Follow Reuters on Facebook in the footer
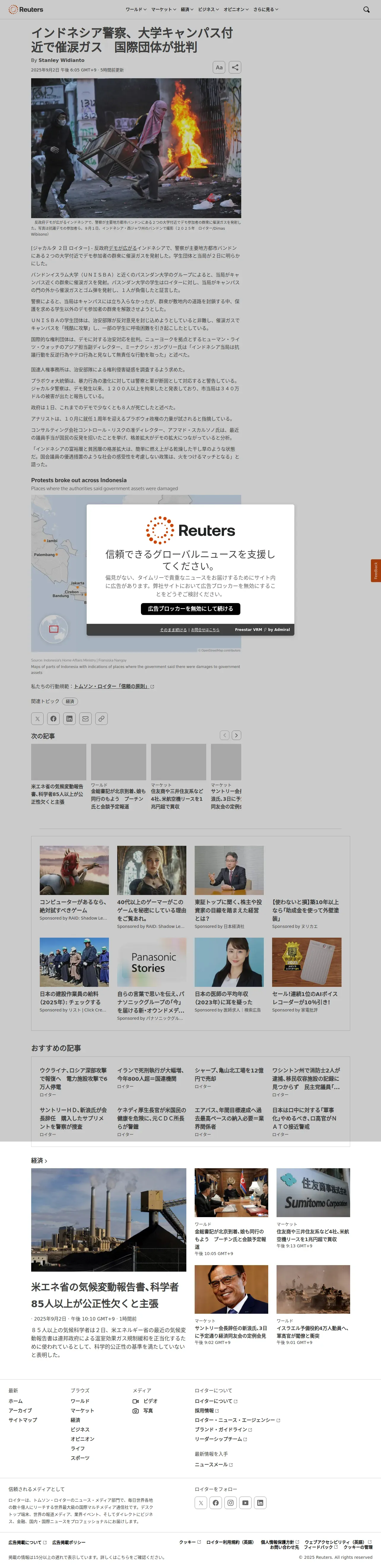 (216, 1503)
